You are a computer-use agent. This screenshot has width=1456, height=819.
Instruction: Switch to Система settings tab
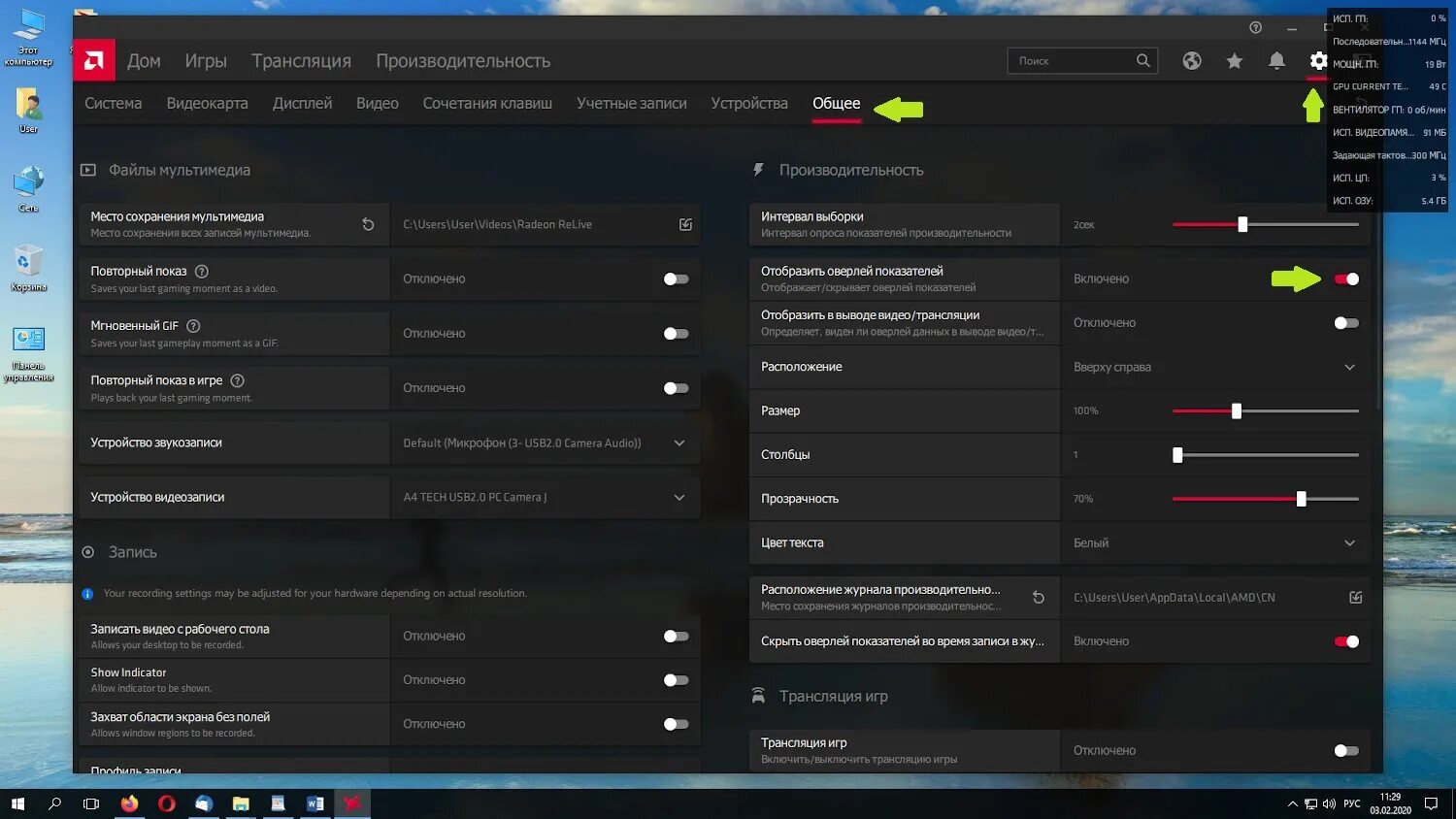pyautogui.click(x=113, y=104)
